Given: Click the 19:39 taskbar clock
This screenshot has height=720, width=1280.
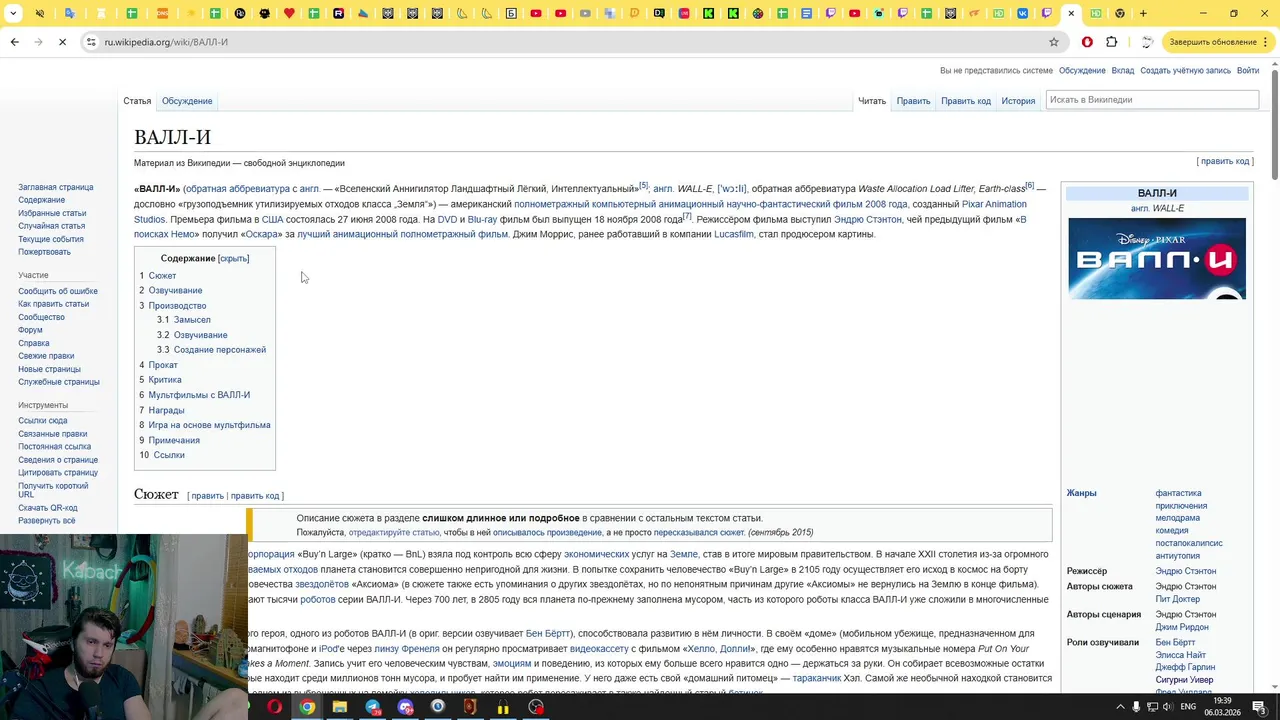Looking at the screenshot, I should (x=1222, y=707).
